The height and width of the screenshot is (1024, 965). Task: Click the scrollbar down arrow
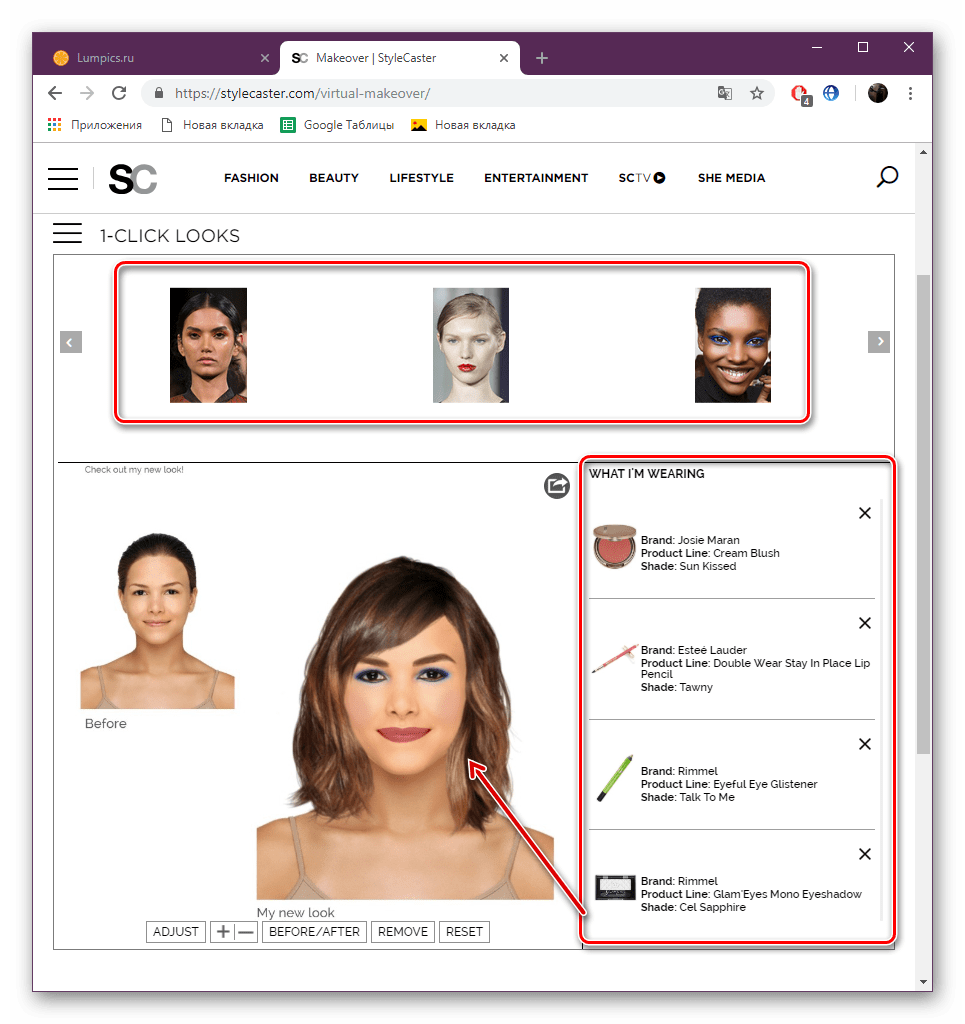coord(923,982)
